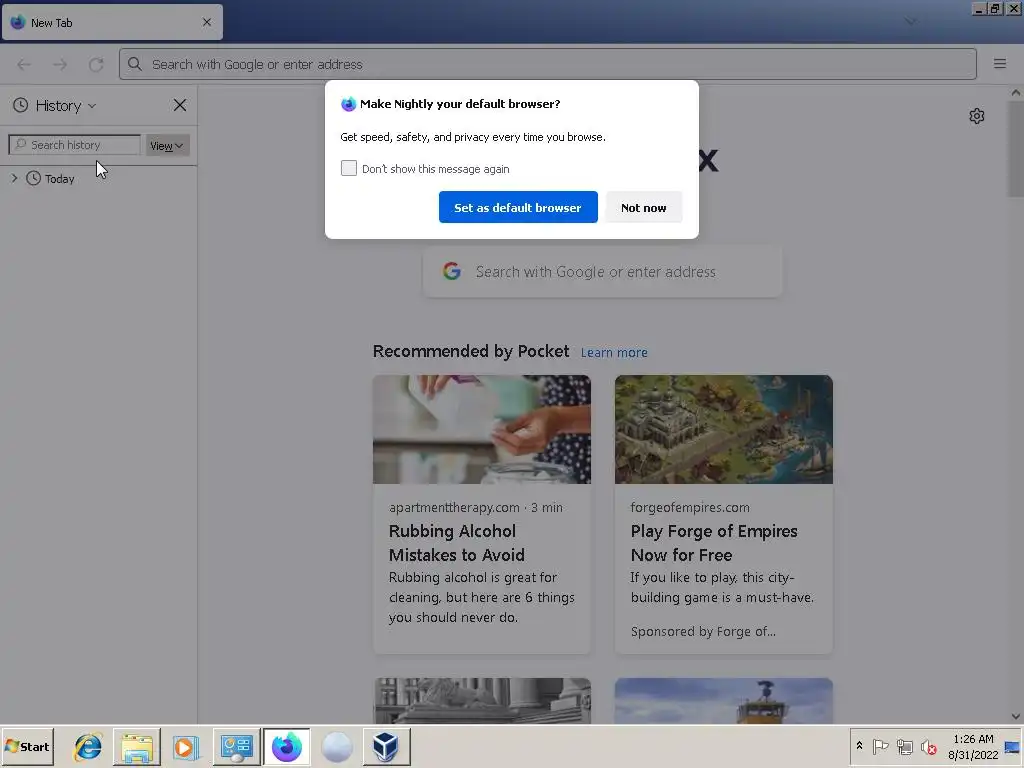Click Set as default browser
Image resolution: width=1024 pixels, height=768 pixels.
[518, 207]
